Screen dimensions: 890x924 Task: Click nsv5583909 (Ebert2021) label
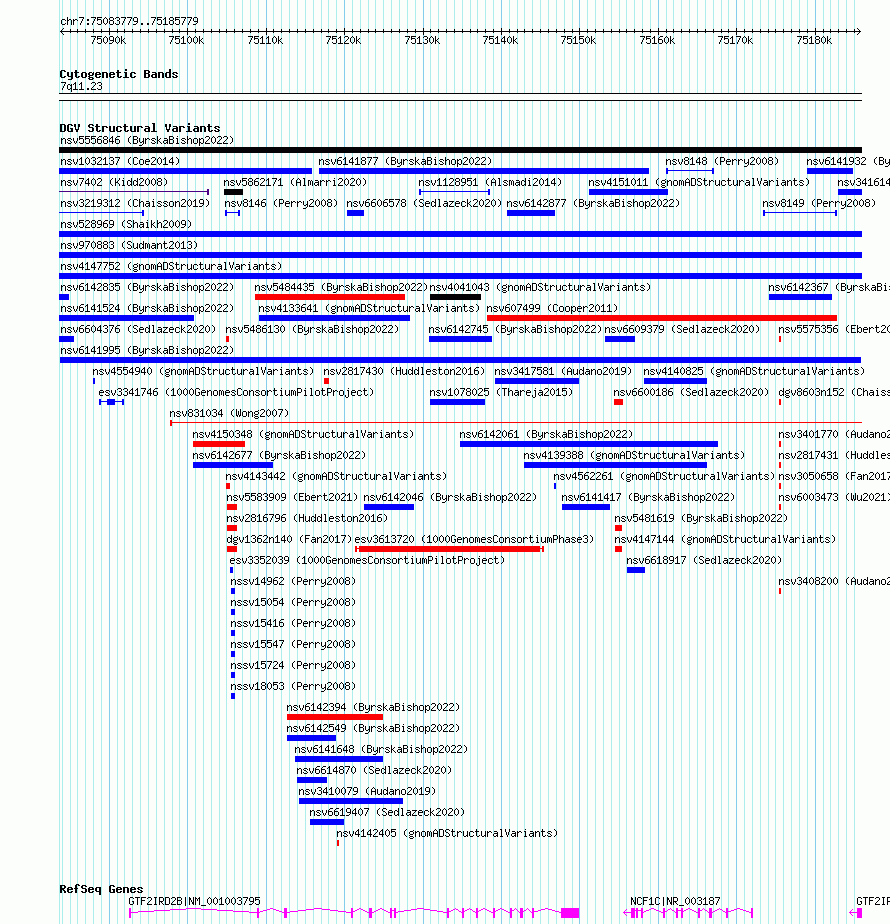292,497
